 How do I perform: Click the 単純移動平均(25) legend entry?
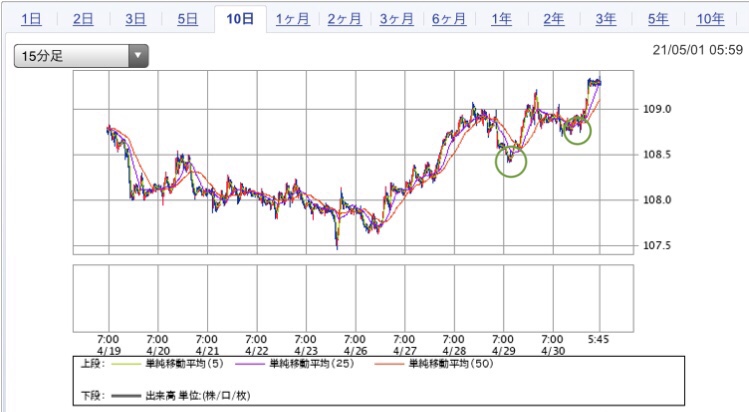(x=312, y=364)
